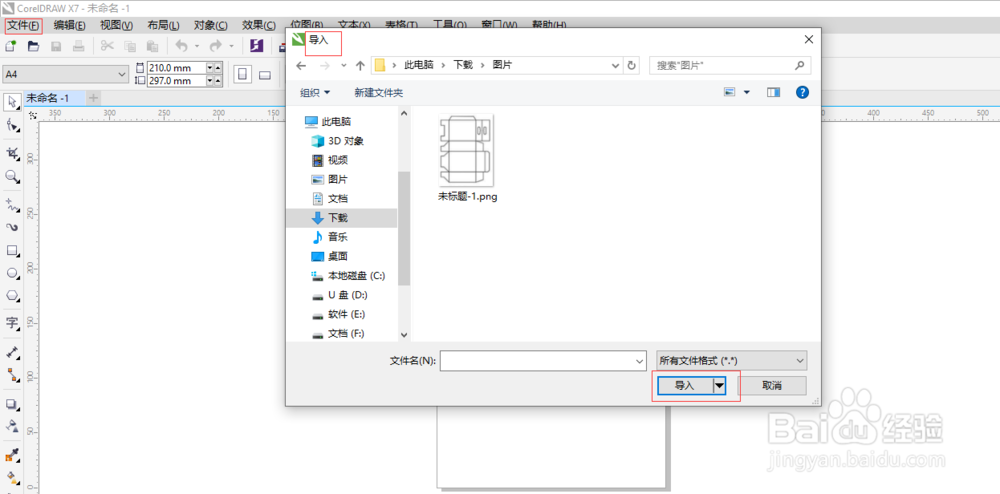Open the 对象(C) menu

[x=210, y=25]
